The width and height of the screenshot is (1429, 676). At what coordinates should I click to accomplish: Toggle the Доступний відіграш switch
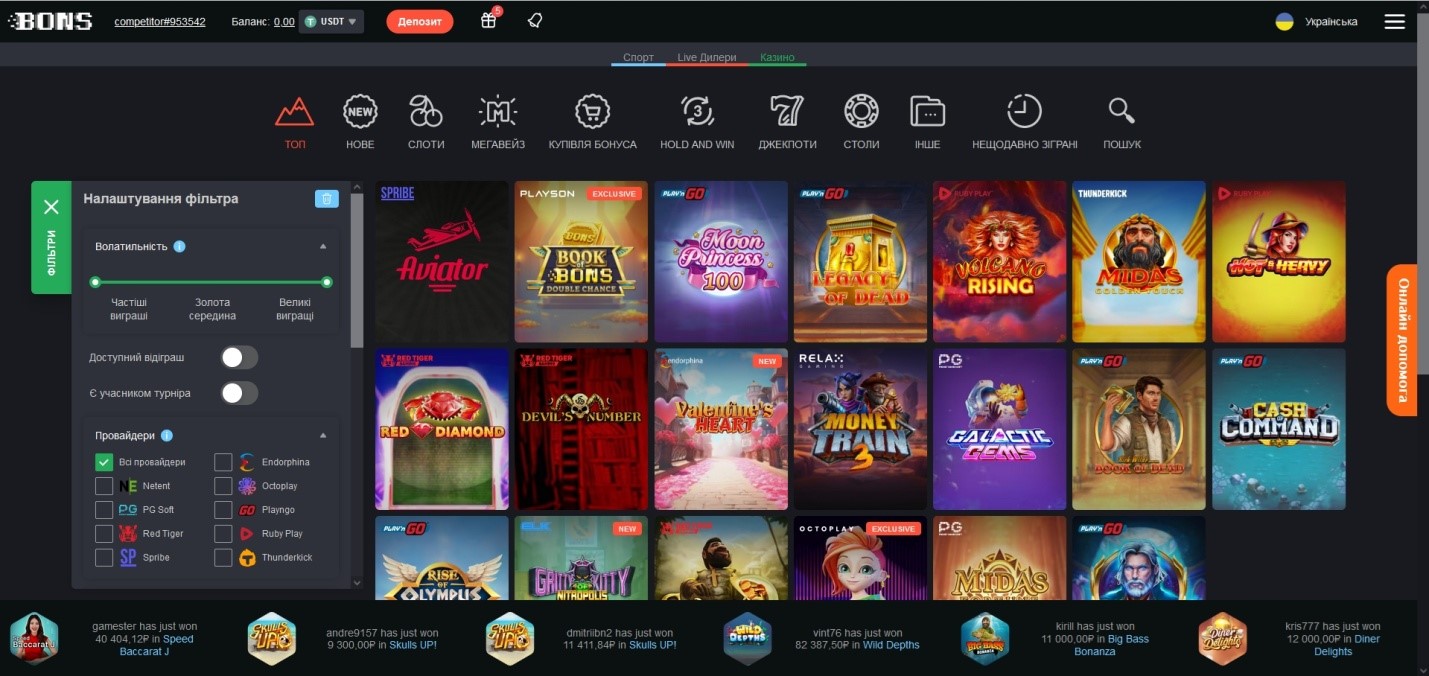[239, 357]
